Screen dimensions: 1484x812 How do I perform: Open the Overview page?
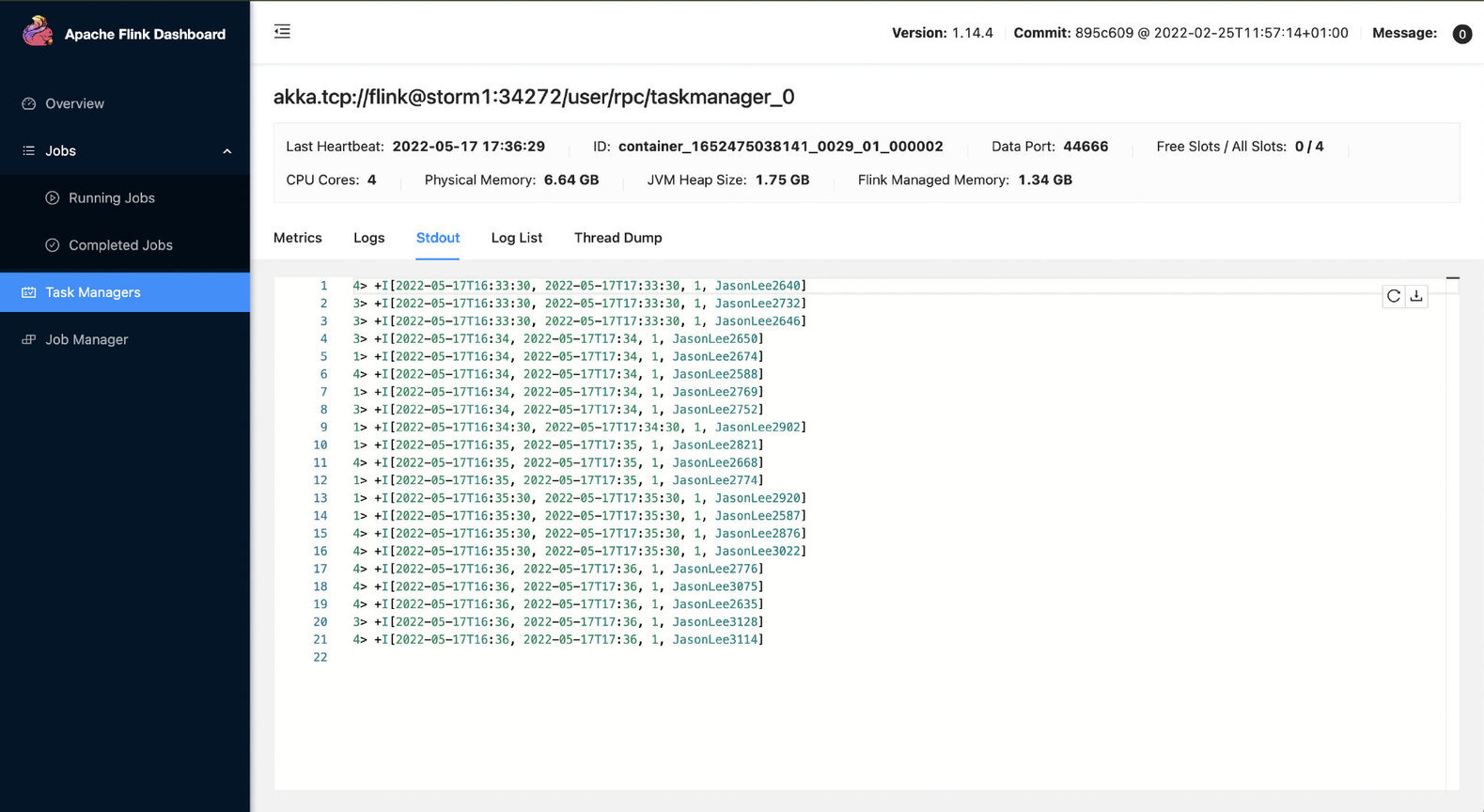(125, 103)
